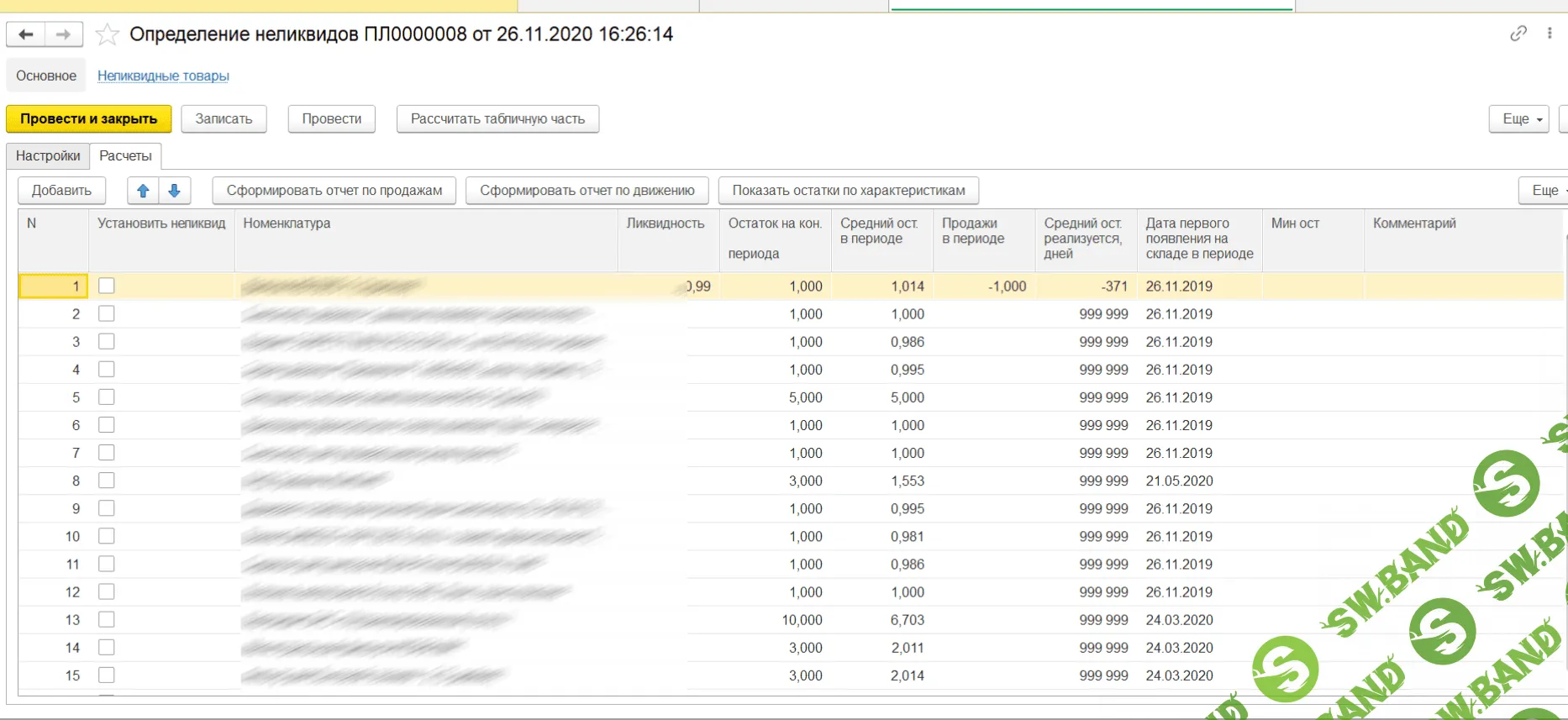Click the Провести button
1568x720 pixels.
tap(332, 119)
